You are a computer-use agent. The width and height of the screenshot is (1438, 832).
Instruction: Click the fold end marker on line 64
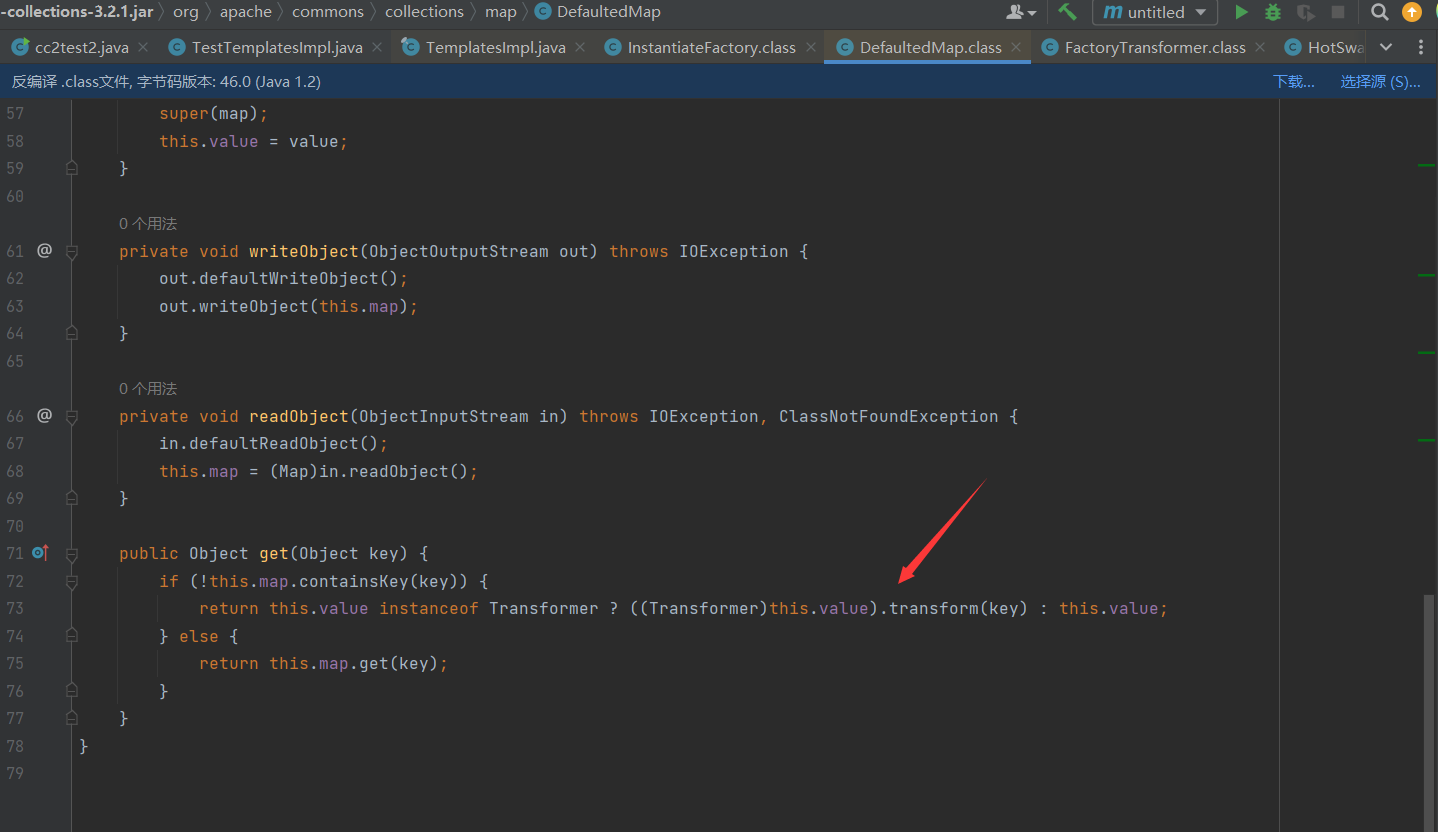(x=71, y=332)
